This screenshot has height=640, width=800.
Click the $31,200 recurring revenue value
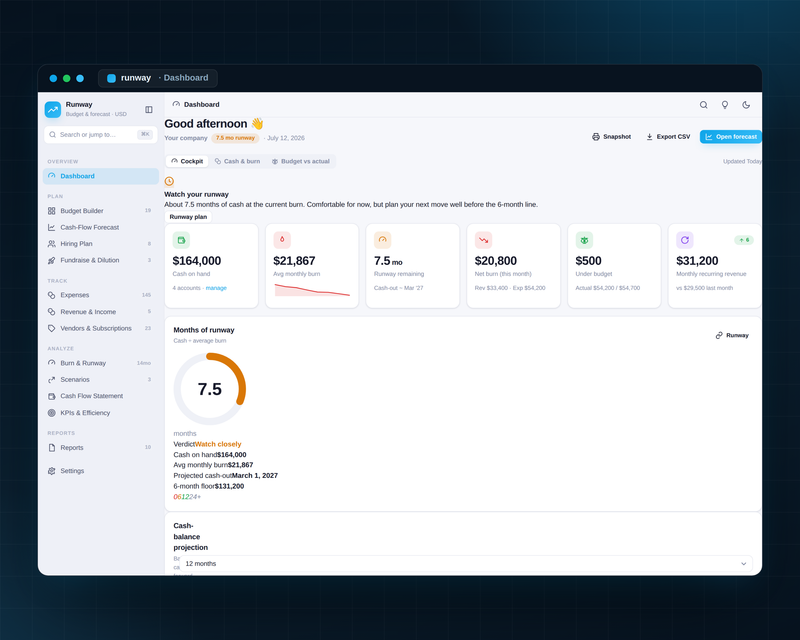tap(697, 261)
